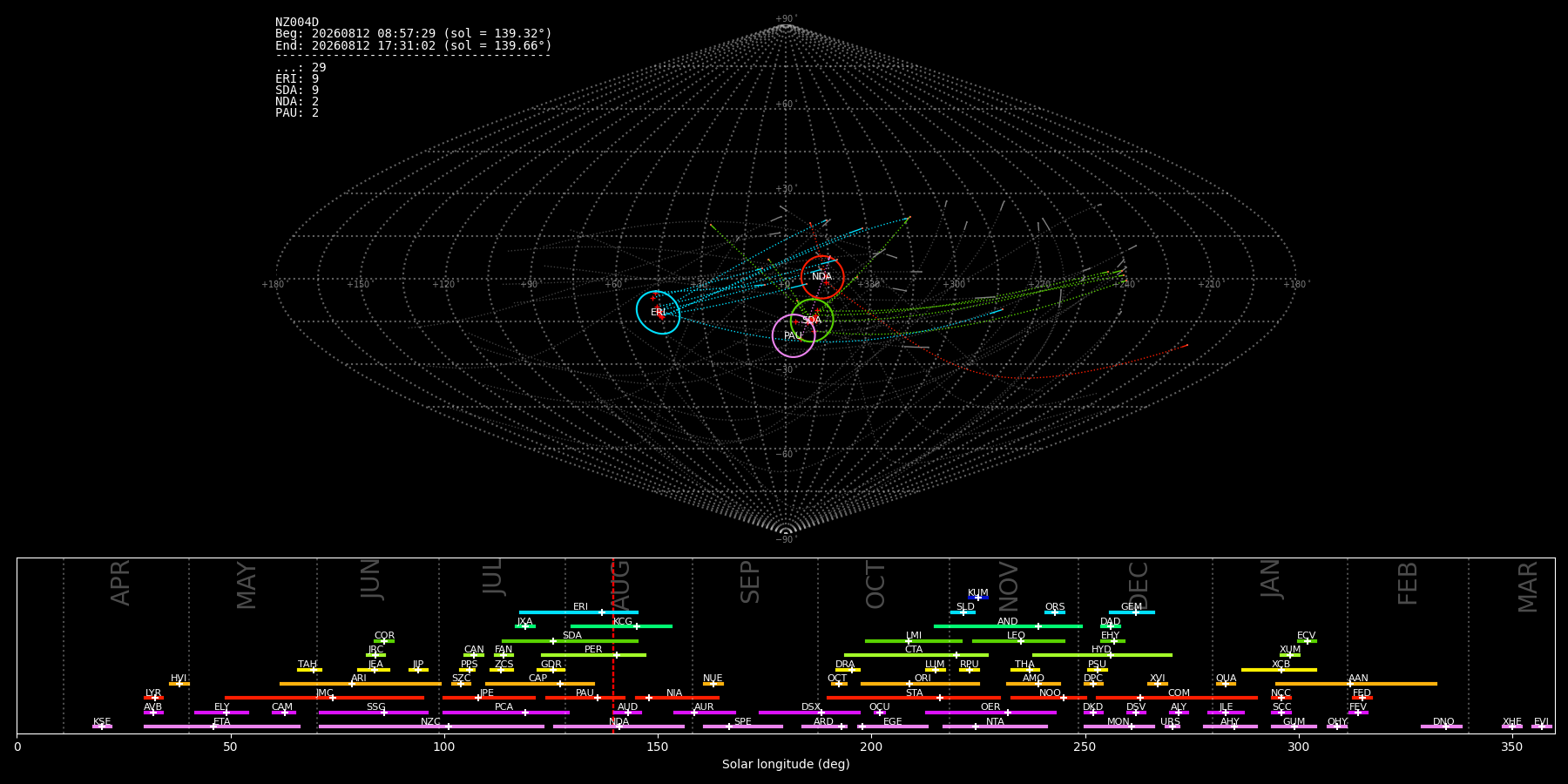Click the SSG shower label in timeline
The image size is (1568, 784).
point(375,707)
